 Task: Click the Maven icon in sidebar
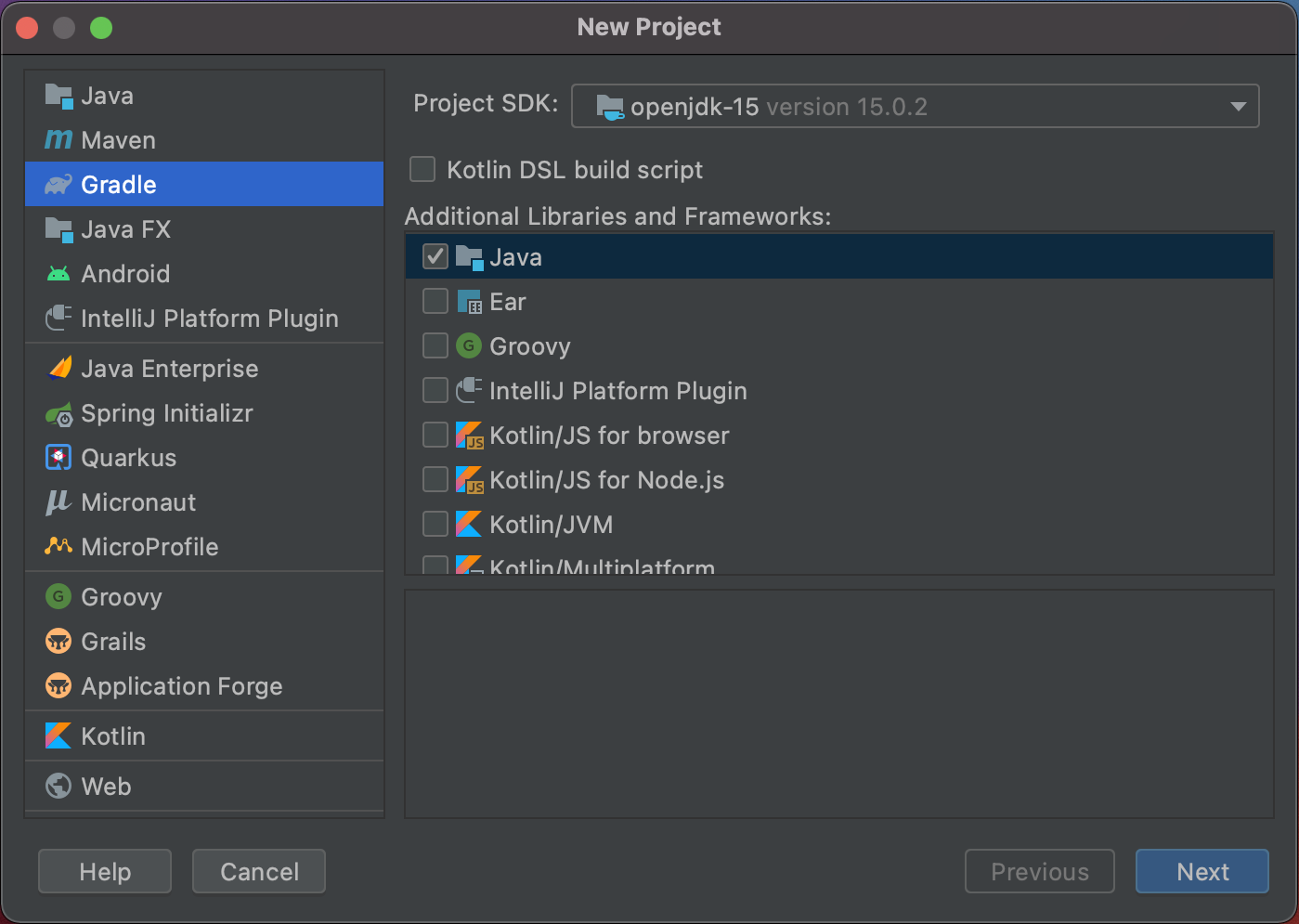click(58, 140)
